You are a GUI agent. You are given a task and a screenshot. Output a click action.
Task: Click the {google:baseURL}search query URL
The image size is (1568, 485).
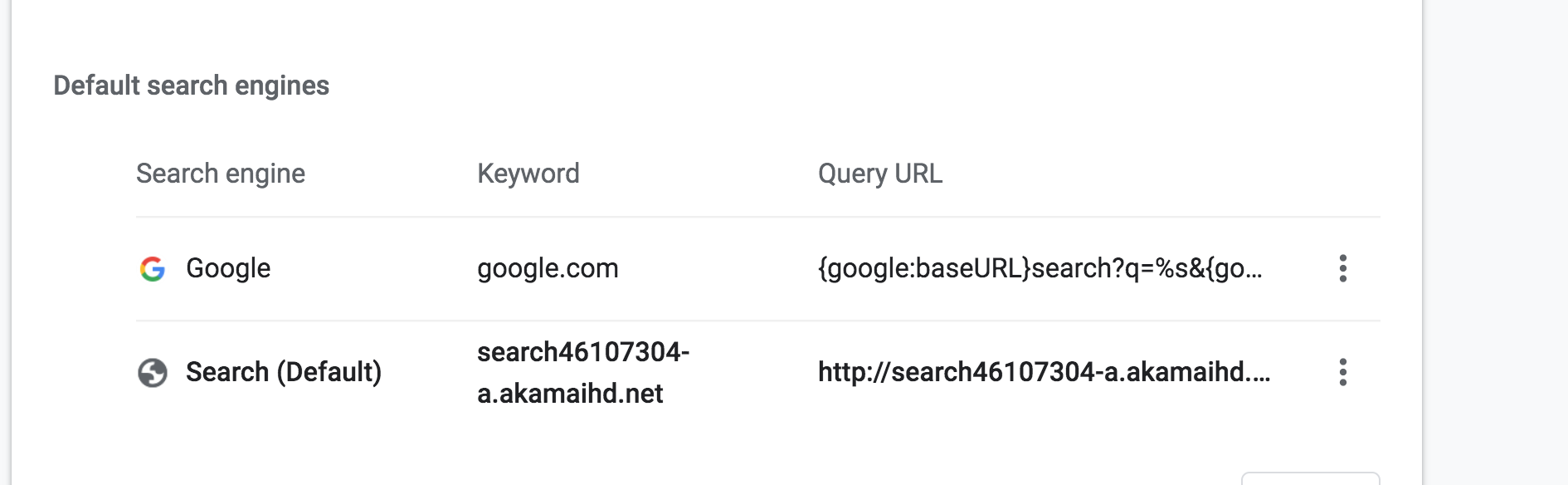[1039, 268]
